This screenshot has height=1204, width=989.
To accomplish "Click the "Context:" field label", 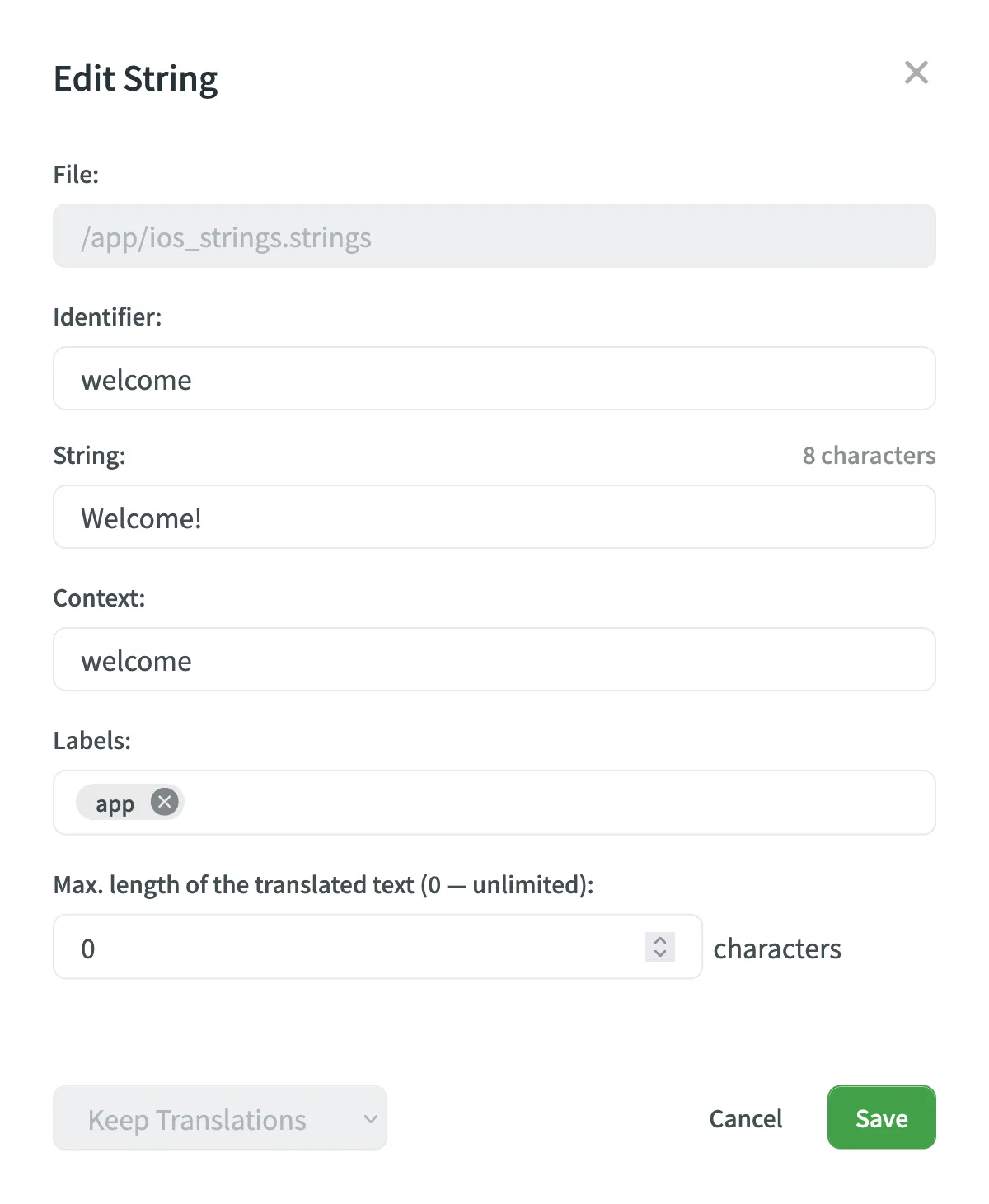I will click(99, 598).
